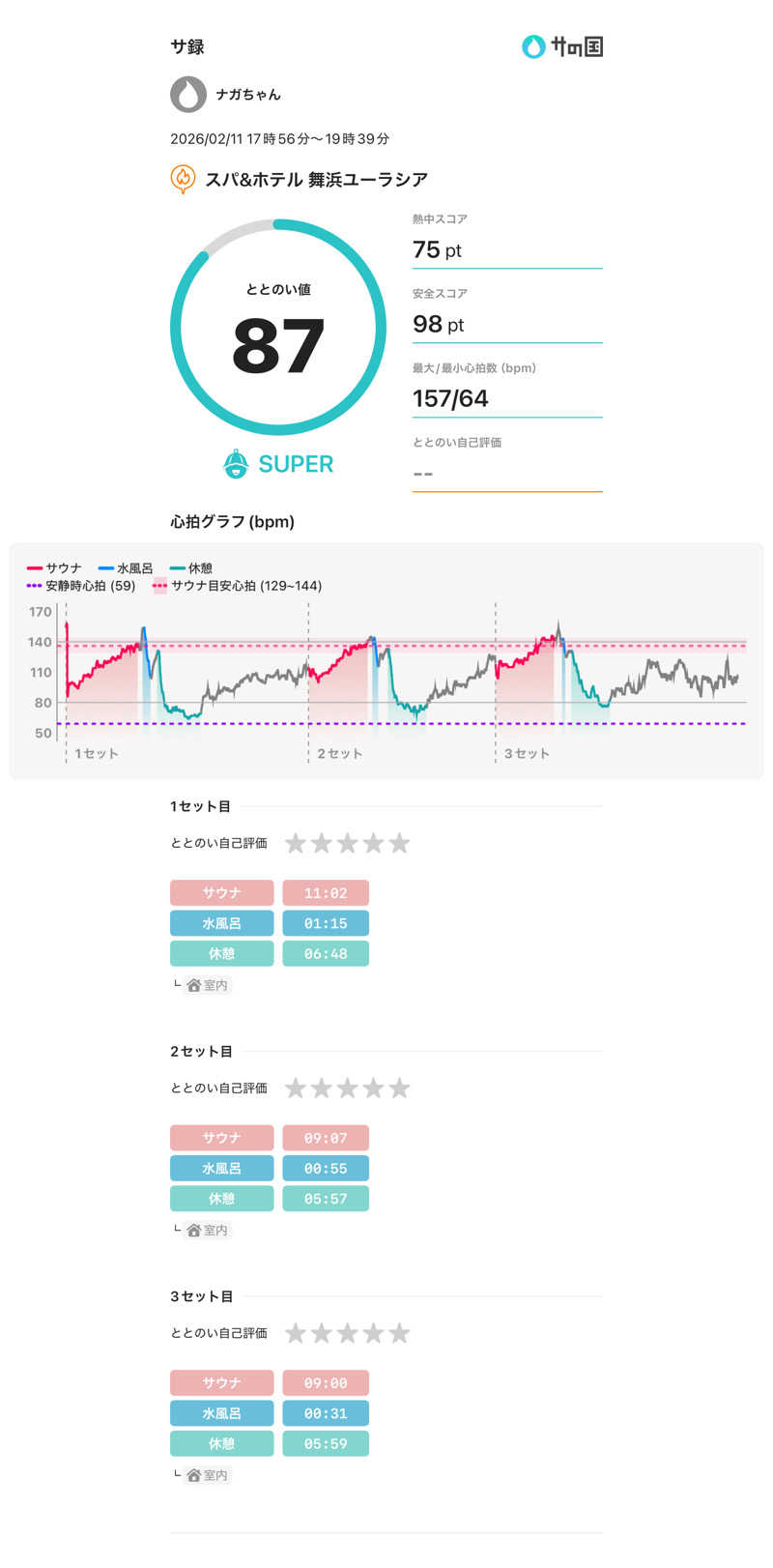
Task: Click the サの国 logo
Action: click(562, 46)
